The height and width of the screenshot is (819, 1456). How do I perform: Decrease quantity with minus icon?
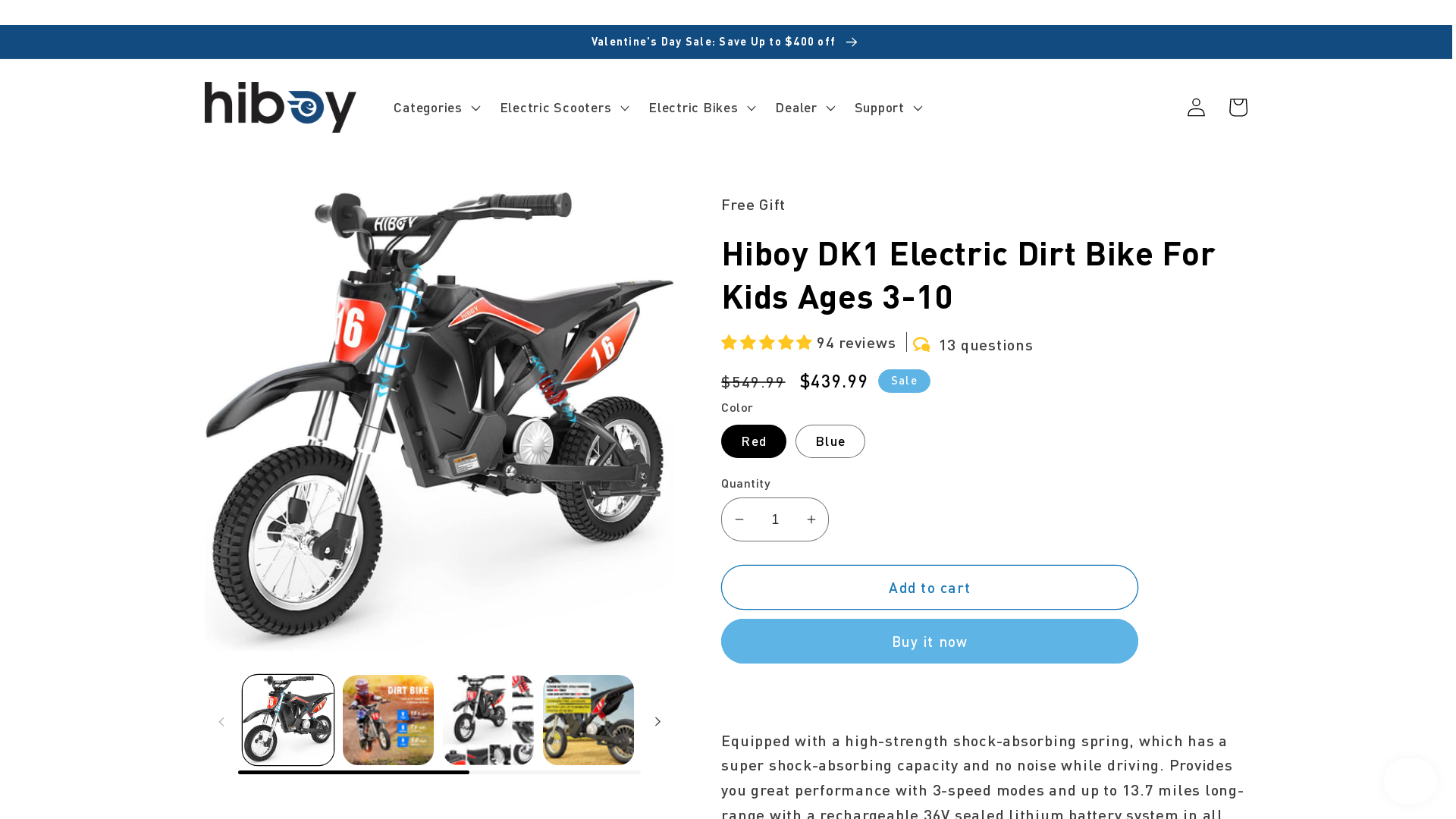(739, 519)
